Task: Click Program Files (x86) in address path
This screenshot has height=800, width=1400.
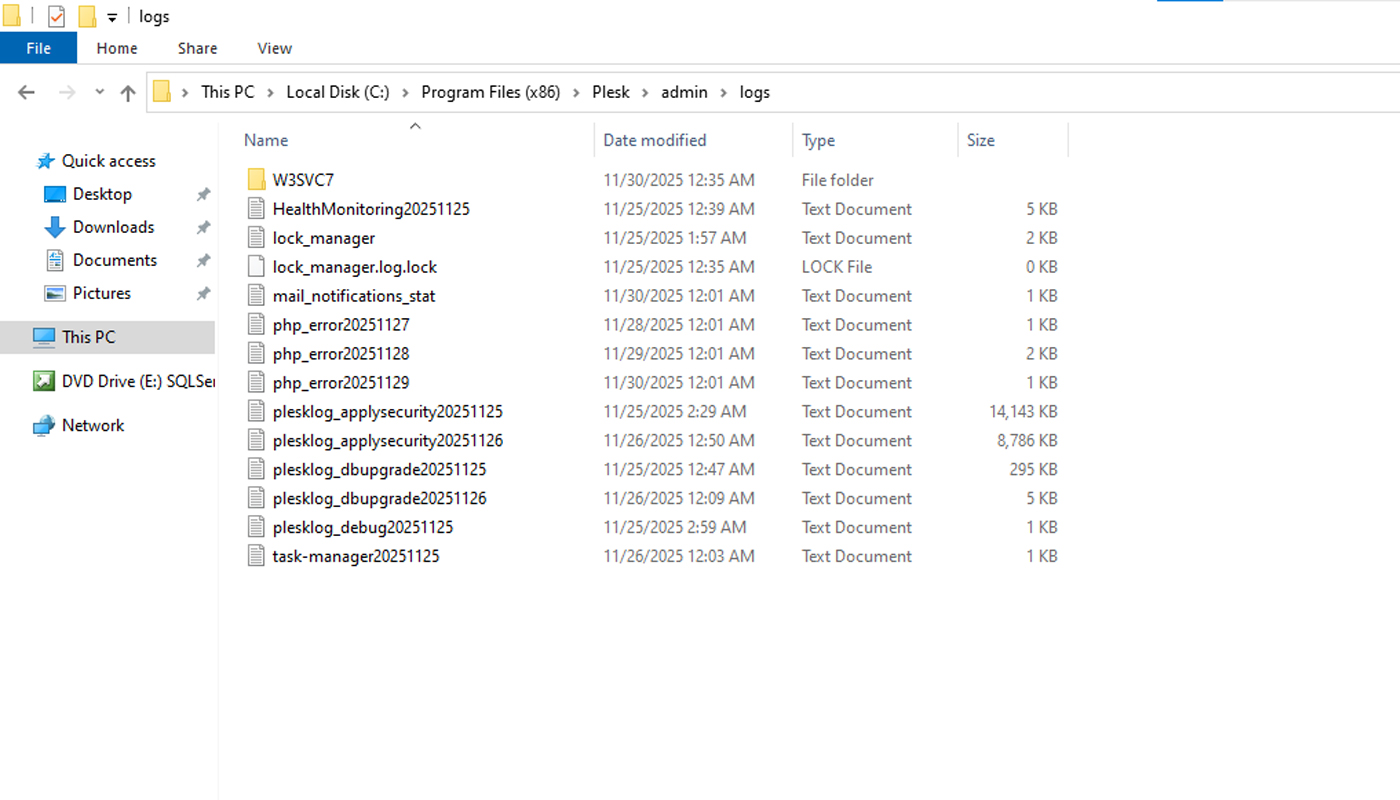Action: 490,92
